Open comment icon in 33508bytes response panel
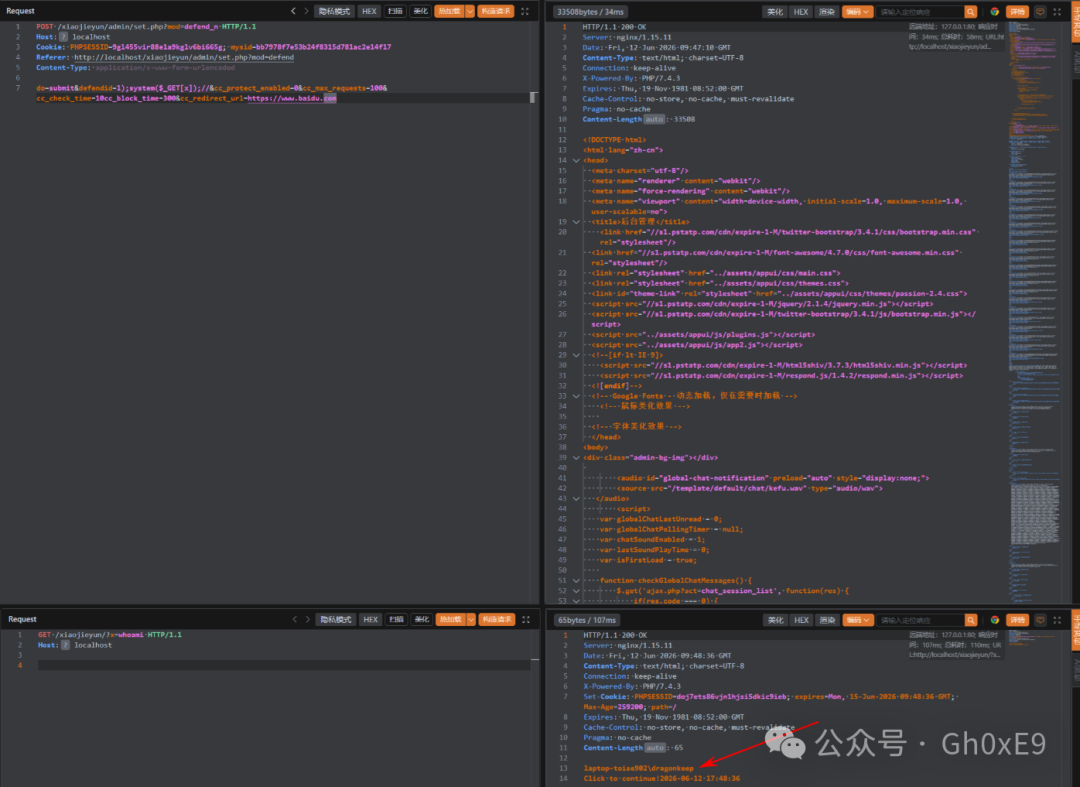This screenshot has width=1080, height=787. 1040,12
